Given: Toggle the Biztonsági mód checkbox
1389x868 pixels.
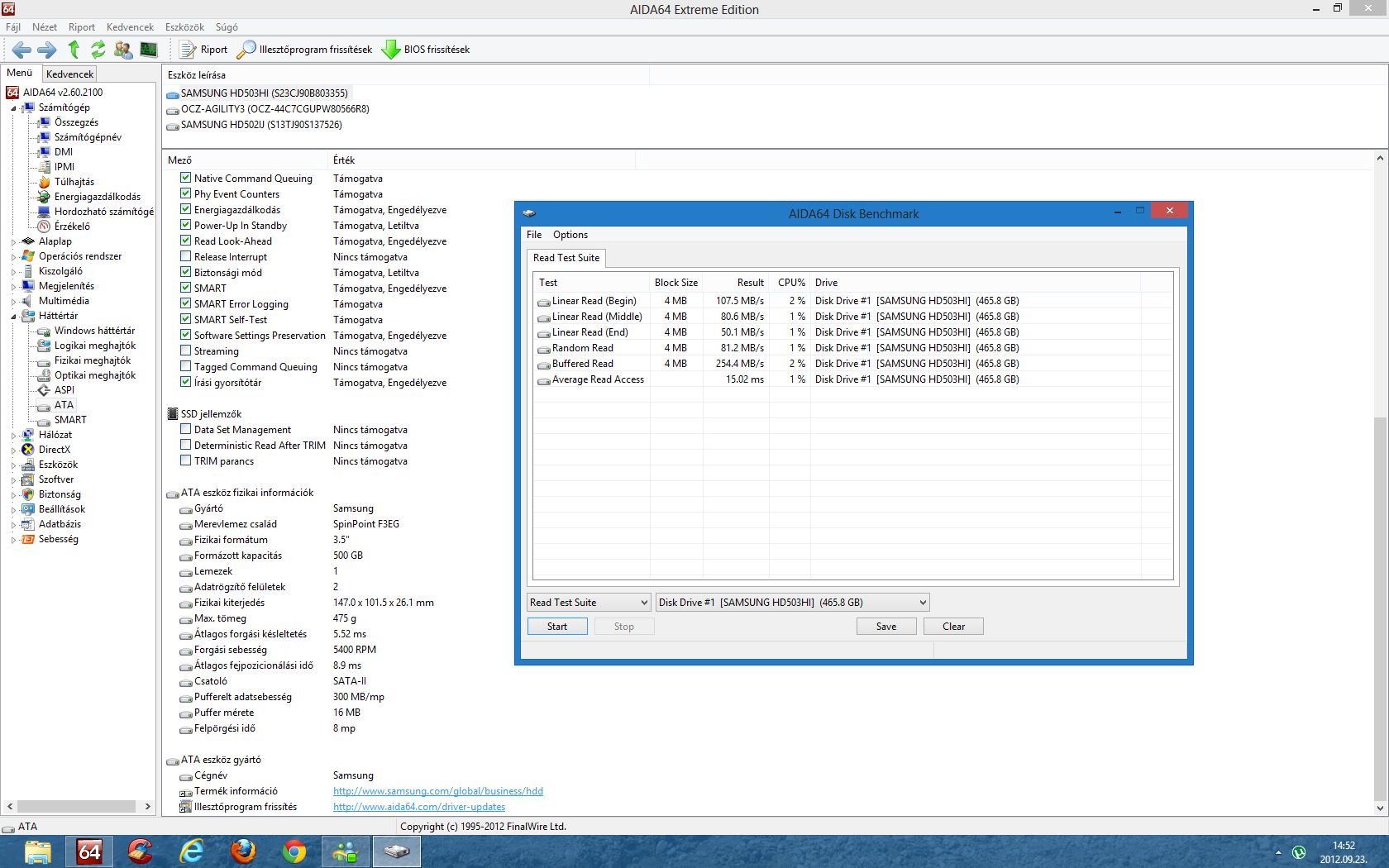Looking at the screenshot, I should (185, 272).
